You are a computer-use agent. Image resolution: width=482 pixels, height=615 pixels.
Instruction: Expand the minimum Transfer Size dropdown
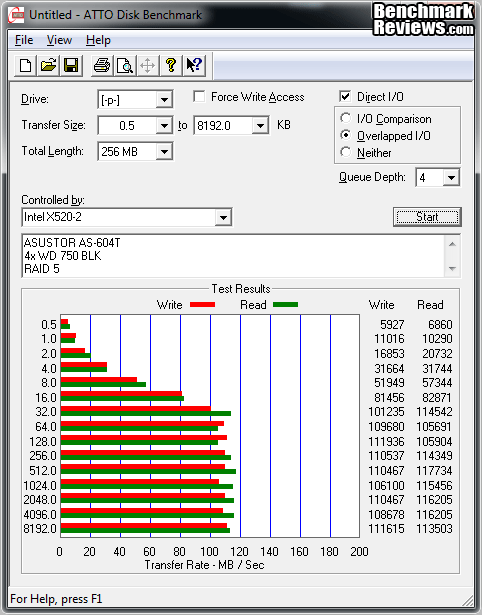click(164, 126)
